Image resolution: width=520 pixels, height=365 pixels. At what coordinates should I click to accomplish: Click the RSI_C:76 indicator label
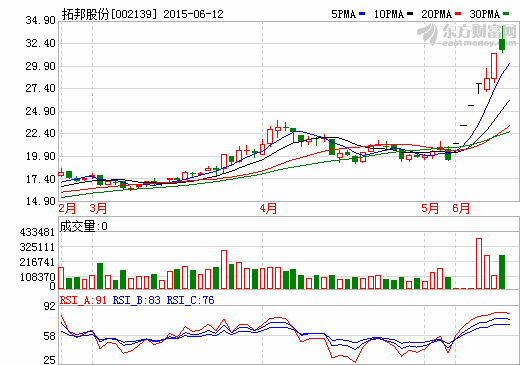pos(190,300)
